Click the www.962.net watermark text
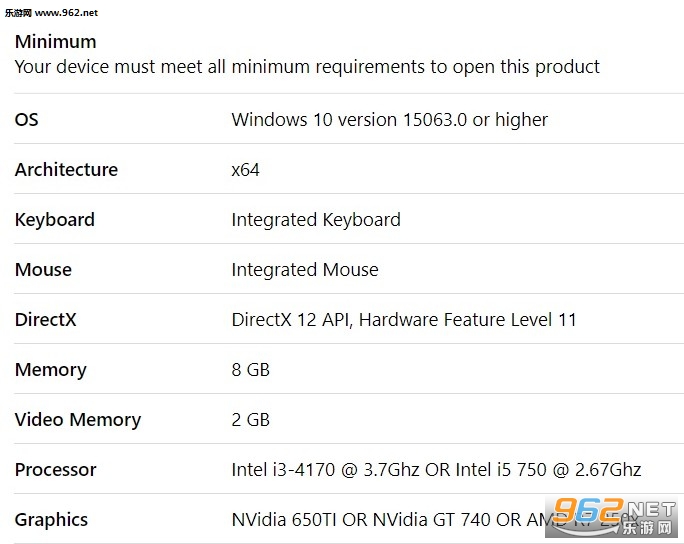This screenshot has width=684, height=544. coord(50,12)
